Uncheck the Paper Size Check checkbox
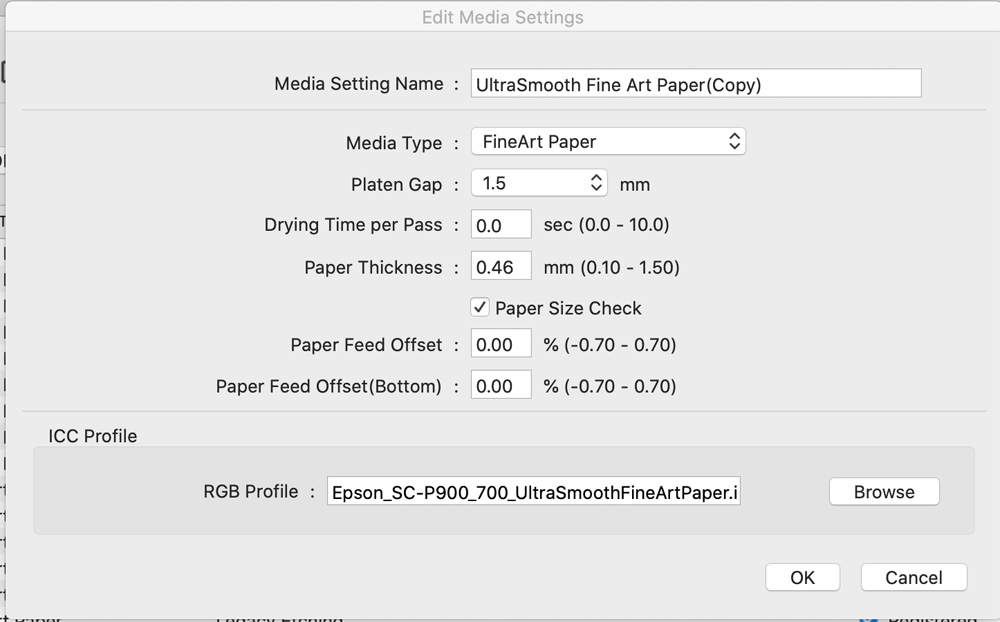1000x622 pixels. pyautogui.click(x=481, y=308)
